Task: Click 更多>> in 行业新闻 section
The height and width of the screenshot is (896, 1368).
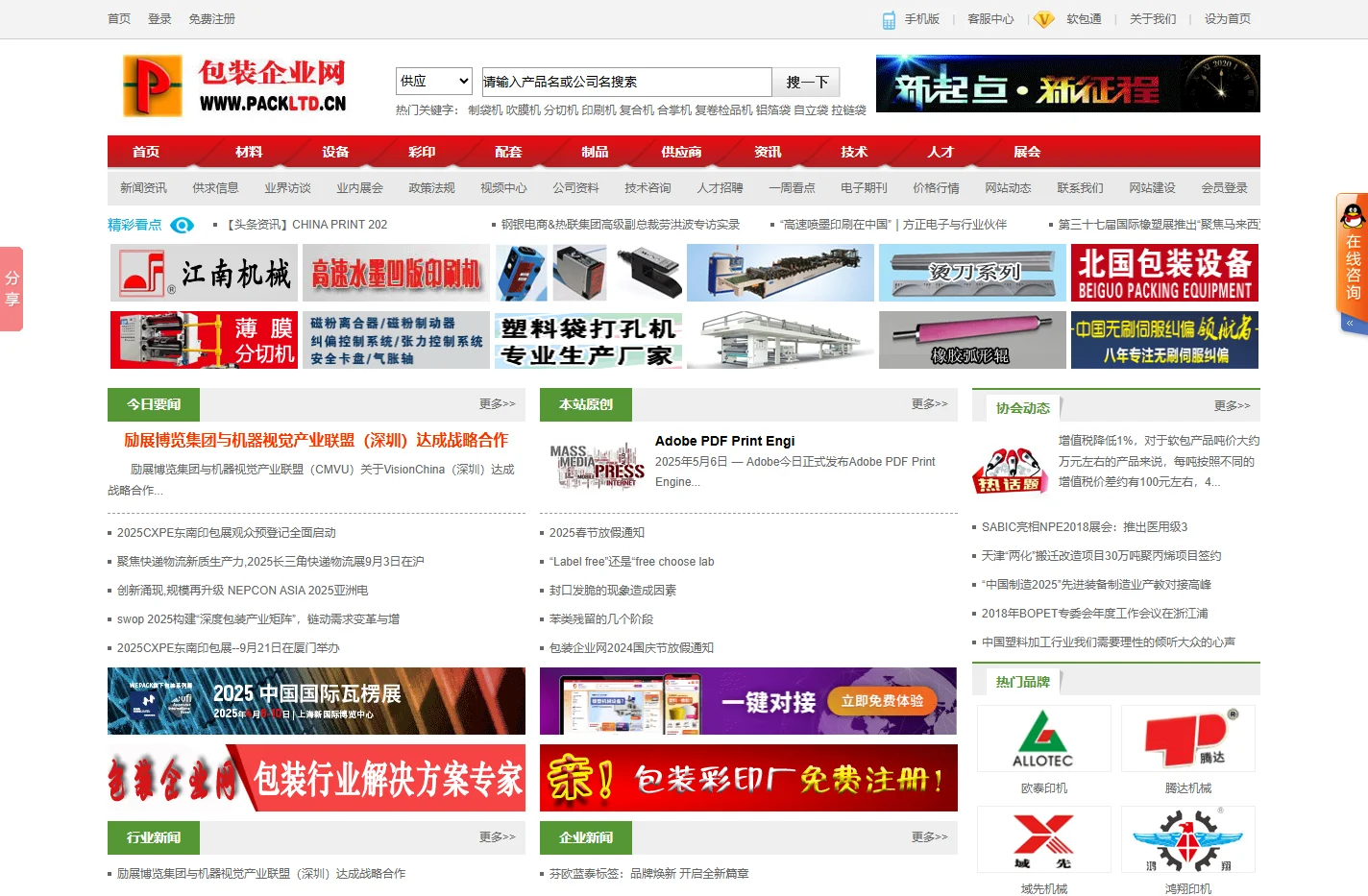Action: pos(498,837)
